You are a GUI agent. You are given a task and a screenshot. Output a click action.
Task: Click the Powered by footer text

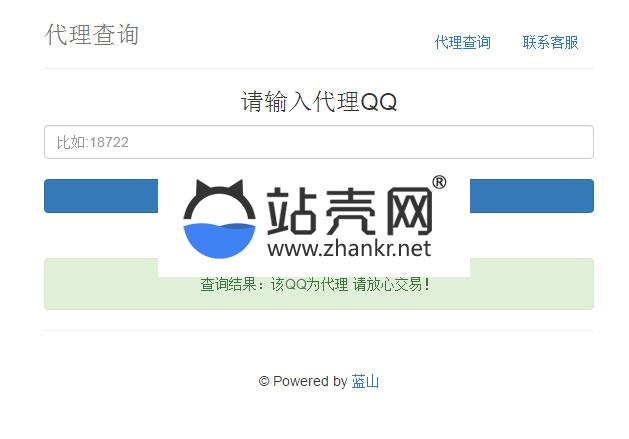pyautogui.click(x=310, y=381)
